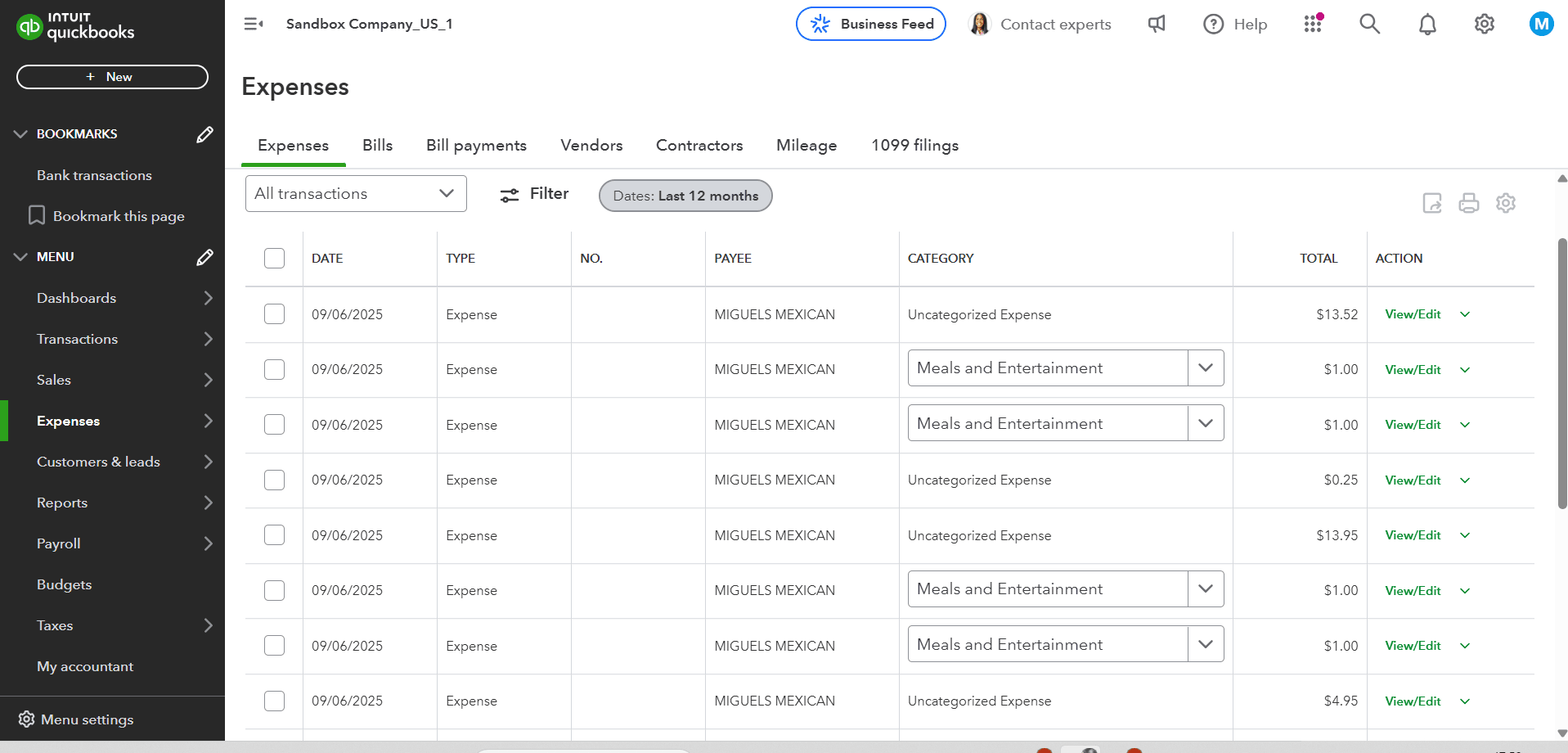Sort by the TOTAL column header

click(1319, 259)
